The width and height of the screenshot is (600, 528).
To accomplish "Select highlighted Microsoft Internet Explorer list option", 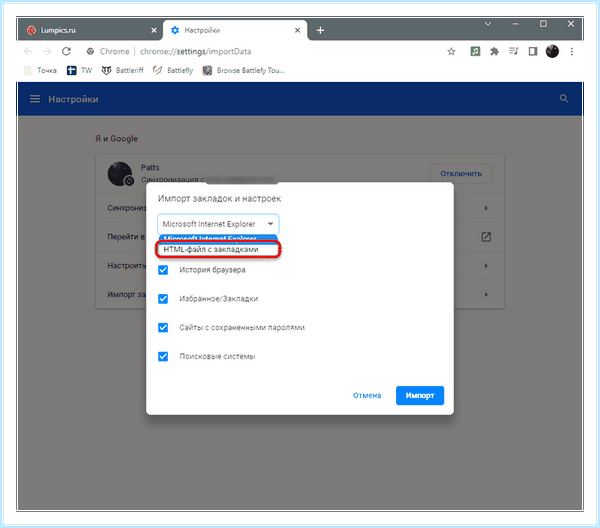I will pos(218,238).
